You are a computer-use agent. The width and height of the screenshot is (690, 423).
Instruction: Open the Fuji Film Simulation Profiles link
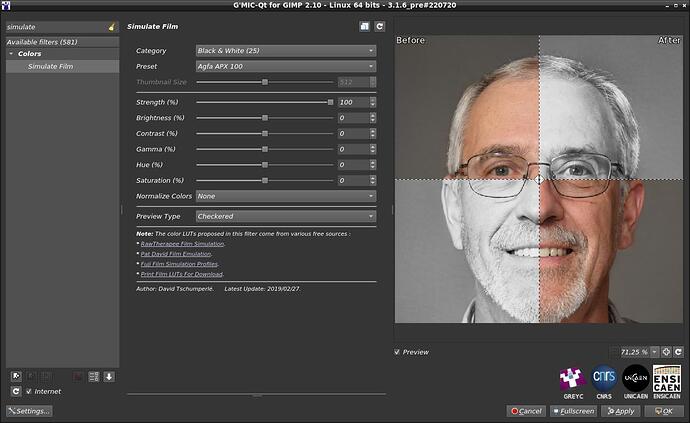[180, 264]
